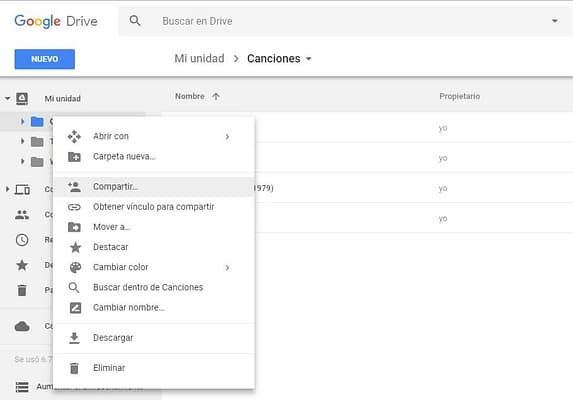Select Eliminar in the context menu
This screenshot has width=573, height=400.
click(154, 368)
